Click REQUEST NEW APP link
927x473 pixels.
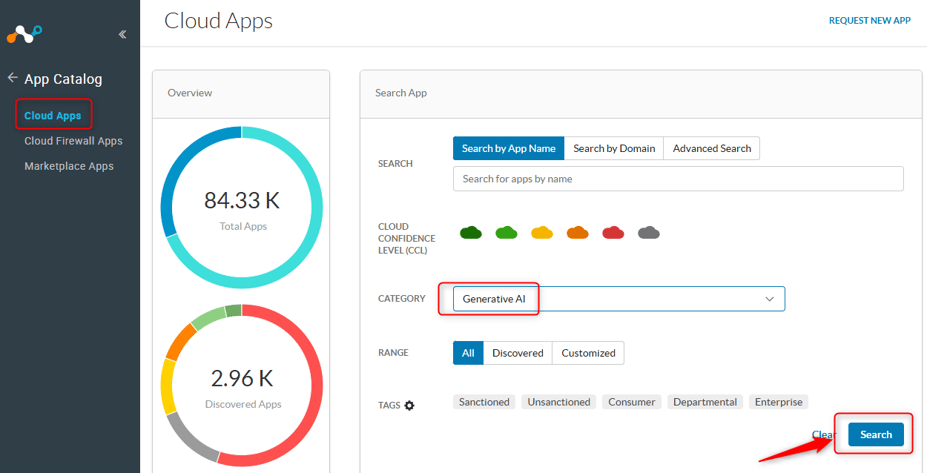tap(870, 20)
